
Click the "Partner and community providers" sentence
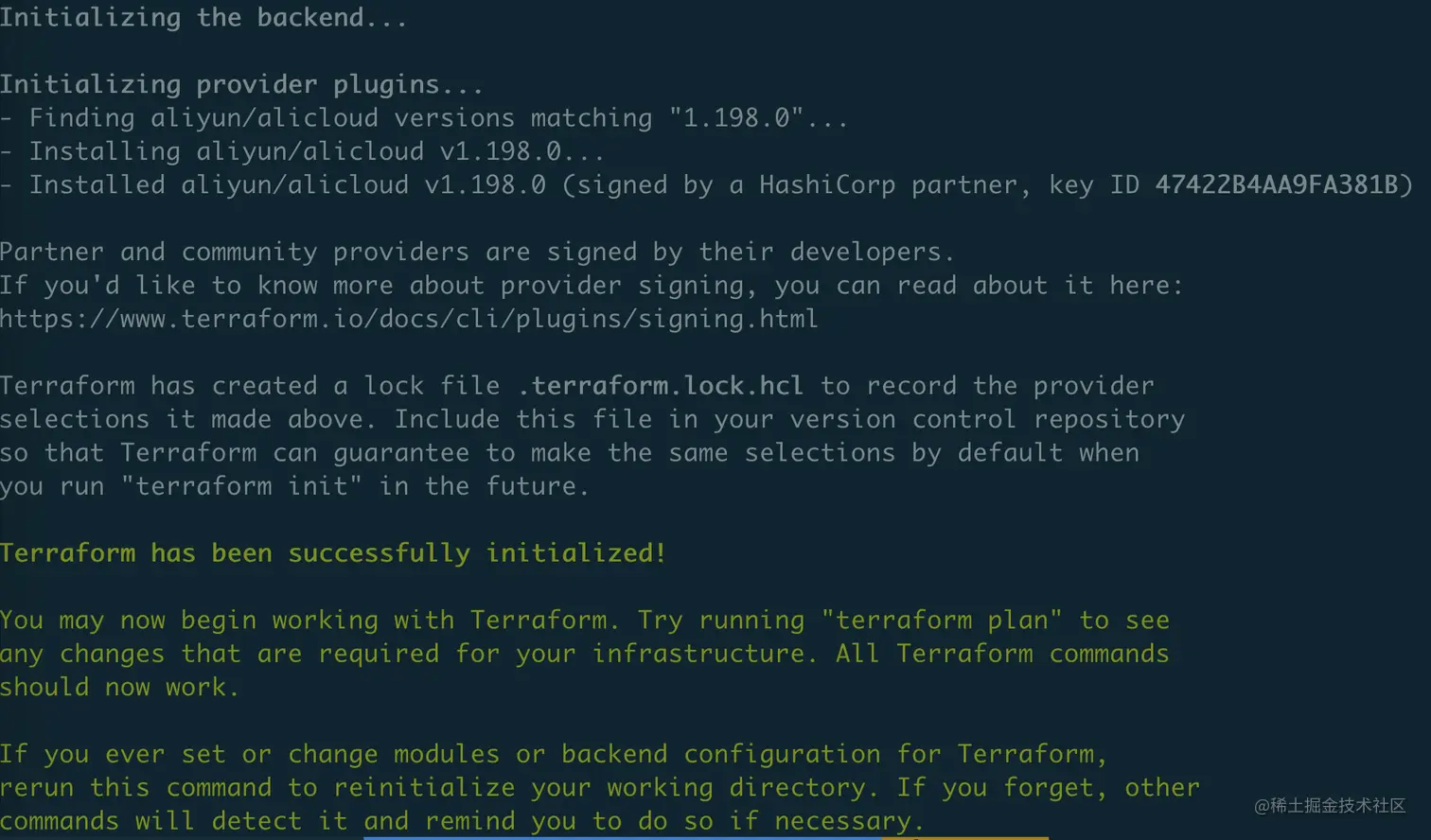pyautogui.click(x=477, y=252)
